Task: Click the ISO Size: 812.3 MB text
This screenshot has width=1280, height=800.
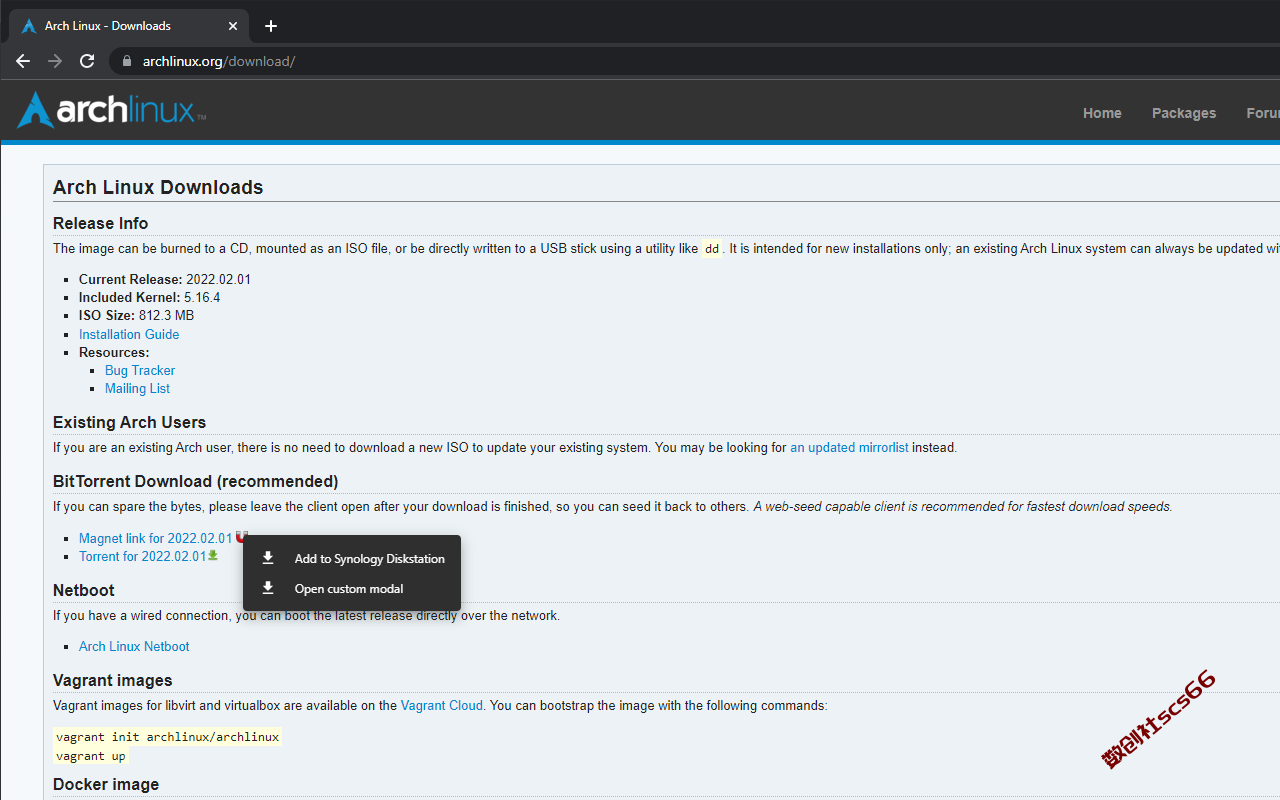Action: [x=136, y=315]
